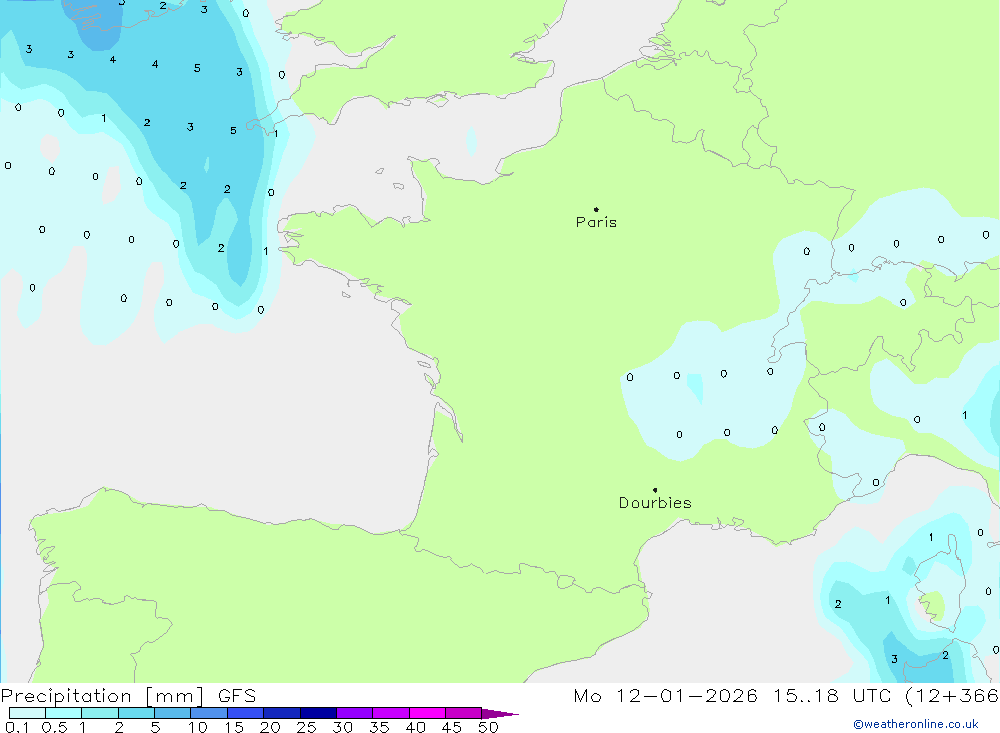Pick the 25–30 mm navy legend swatch
The width and height of the screenshot is (1000, 733).
click(x=318, y=713)
